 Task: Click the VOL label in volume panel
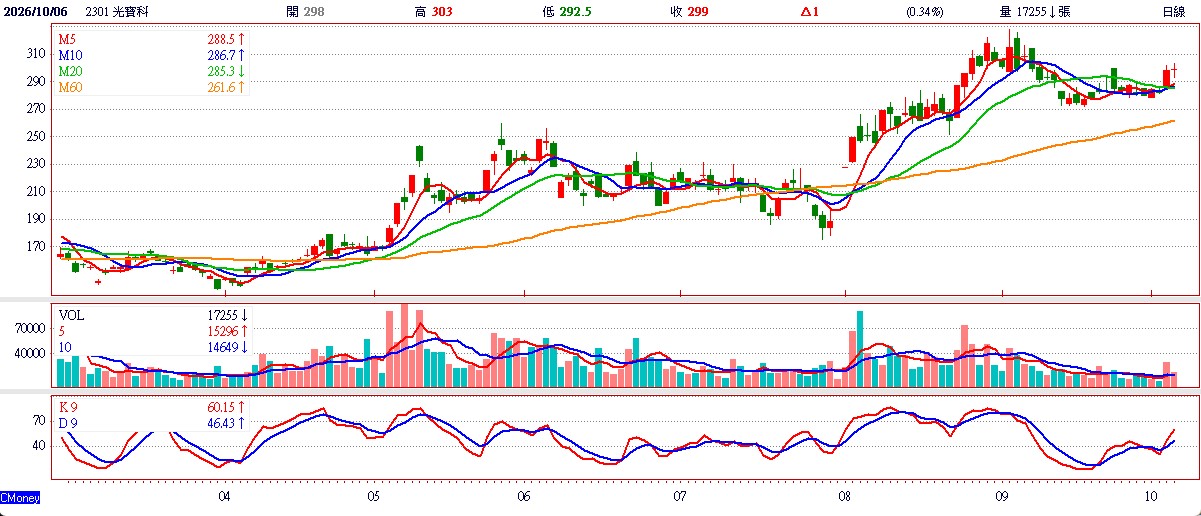[71, 315]
